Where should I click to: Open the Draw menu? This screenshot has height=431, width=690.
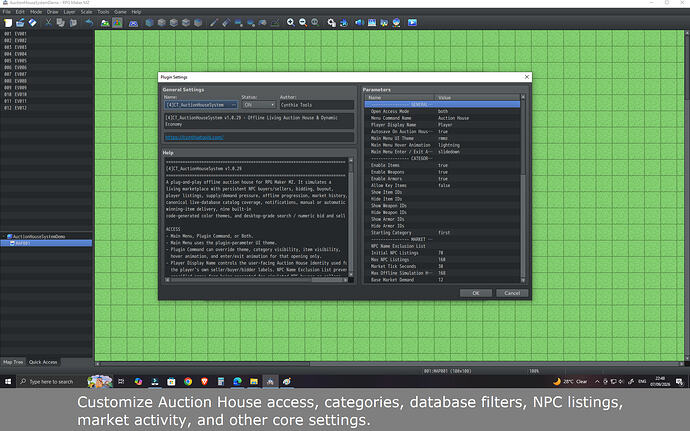tap(52, 12)
